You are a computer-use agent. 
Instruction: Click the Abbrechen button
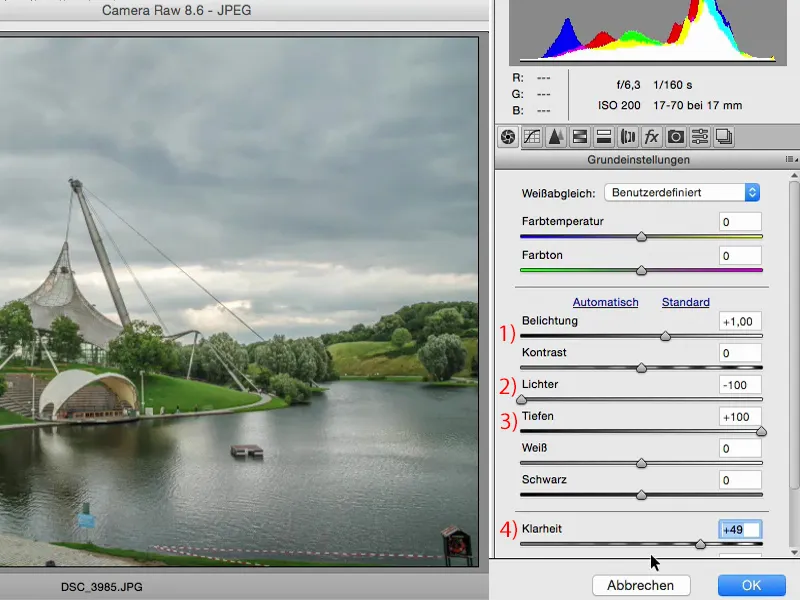pos(641,585)
